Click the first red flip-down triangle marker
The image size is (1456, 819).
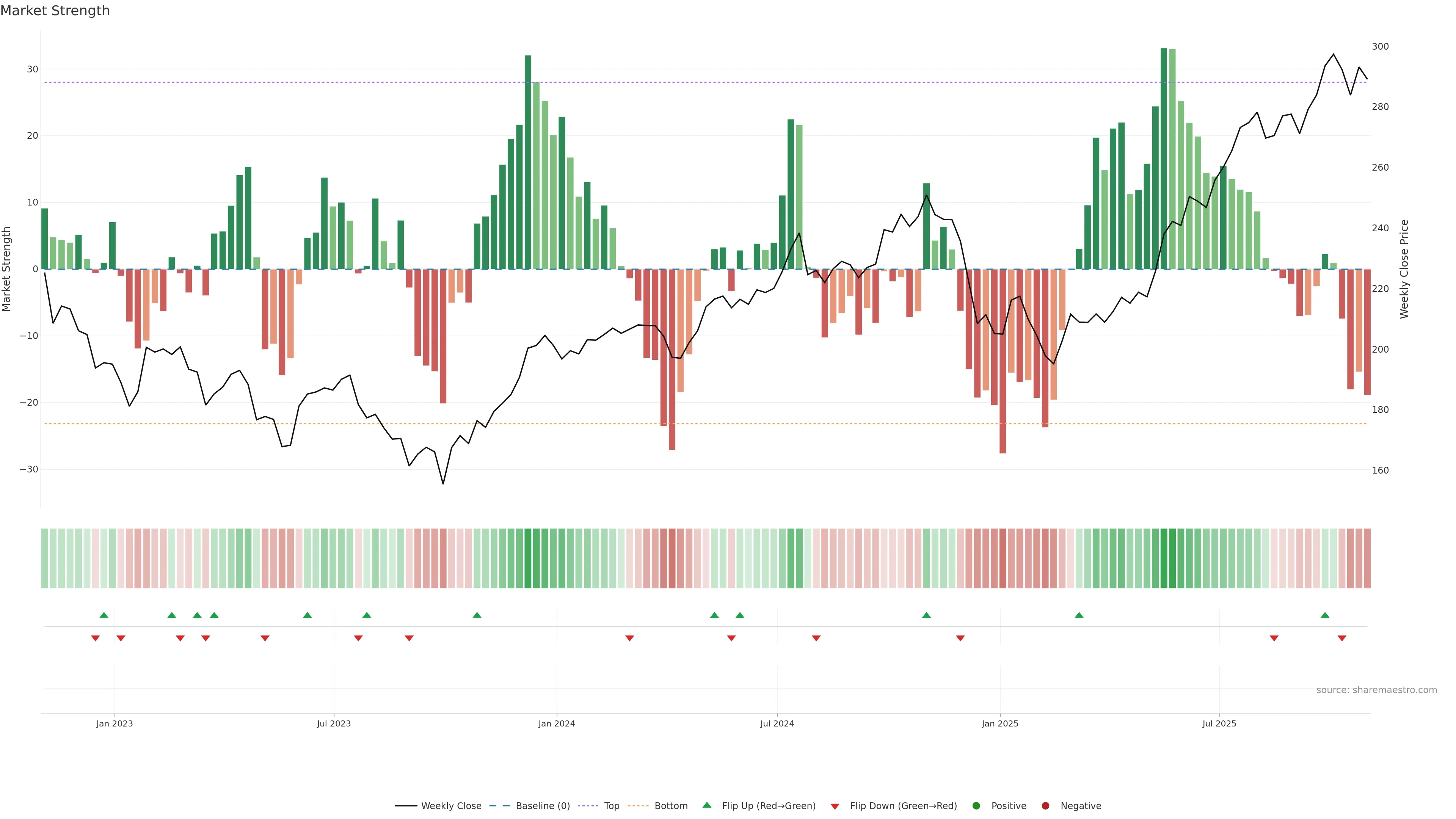tap(96, 638)
